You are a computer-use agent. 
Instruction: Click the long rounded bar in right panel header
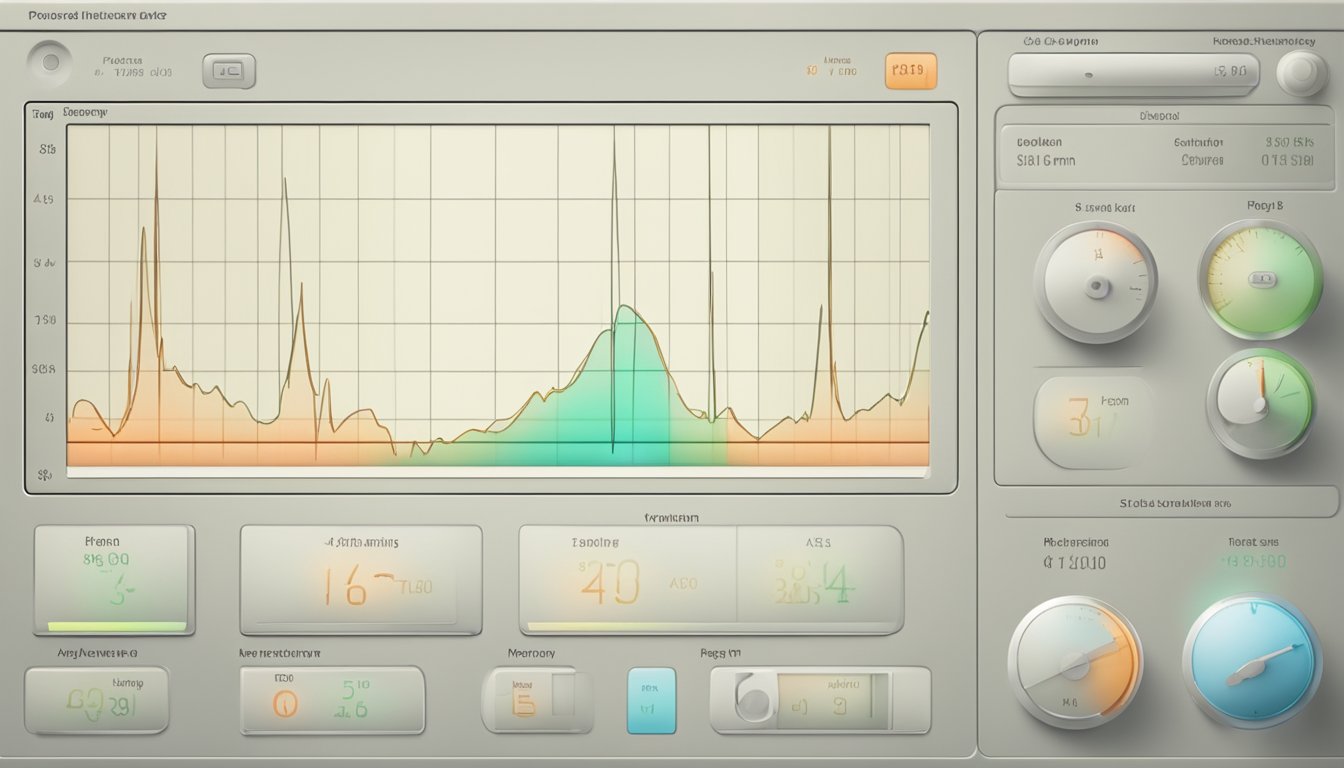click(1133, 74)
